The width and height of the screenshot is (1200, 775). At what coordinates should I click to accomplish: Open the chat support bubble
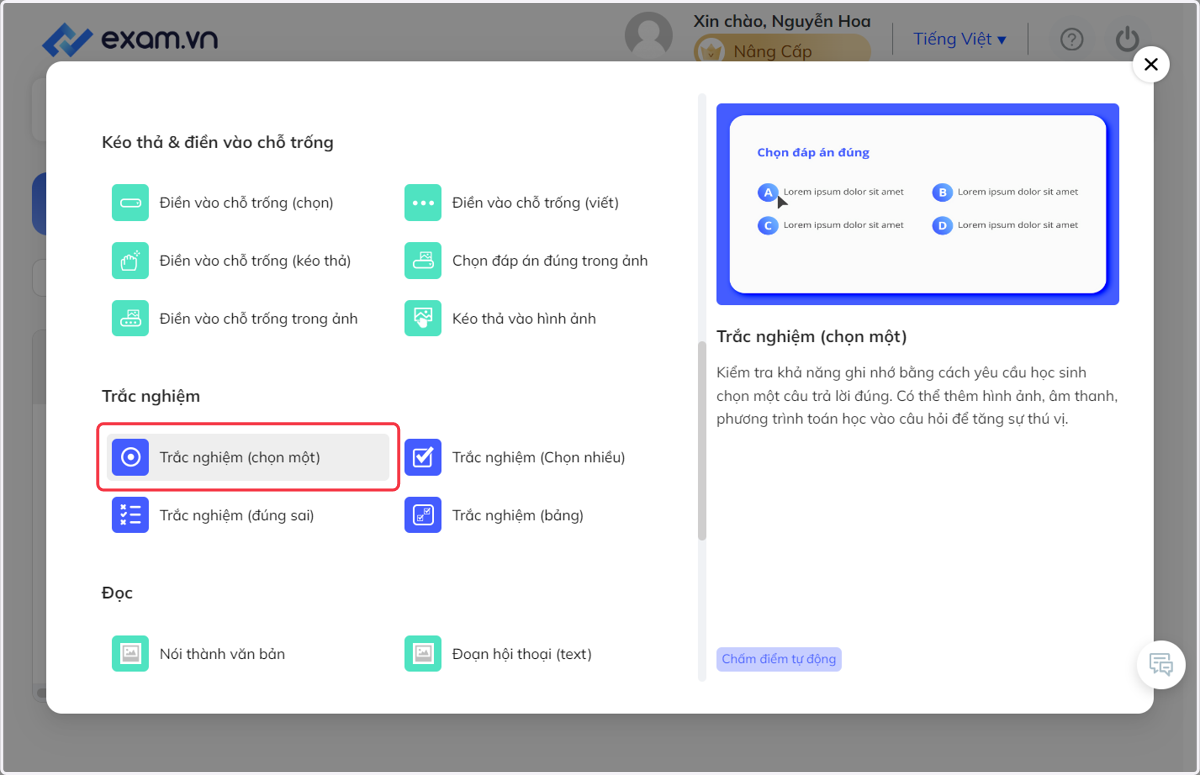pos(1161,664)
